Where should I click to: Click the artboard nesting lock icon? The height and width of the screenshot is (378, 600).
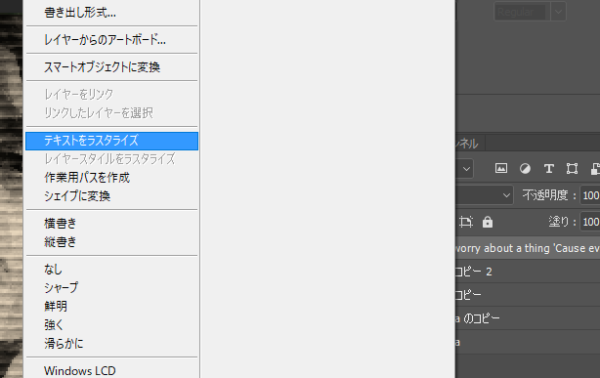(466, 222)
